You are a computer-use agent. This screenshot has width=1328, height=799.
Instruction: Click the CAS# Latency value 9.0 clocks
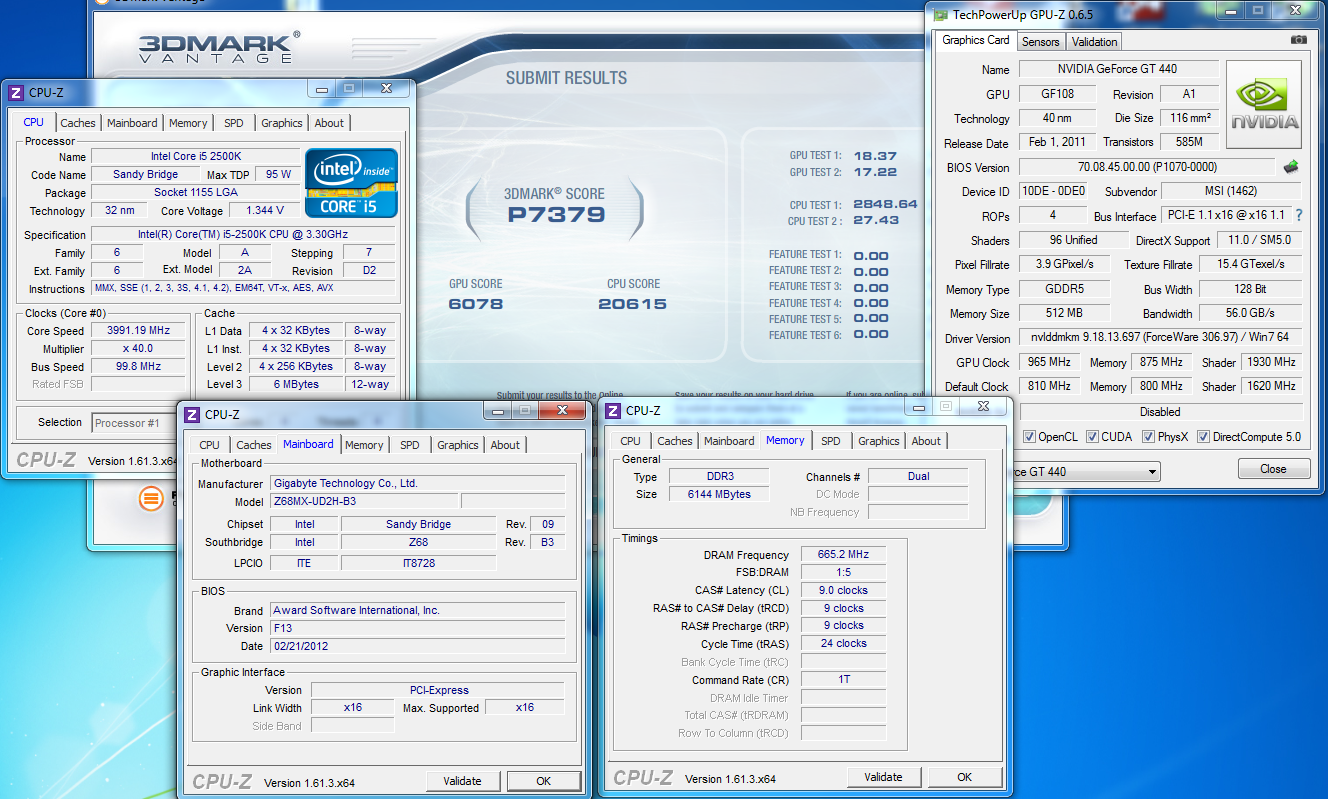843,590
